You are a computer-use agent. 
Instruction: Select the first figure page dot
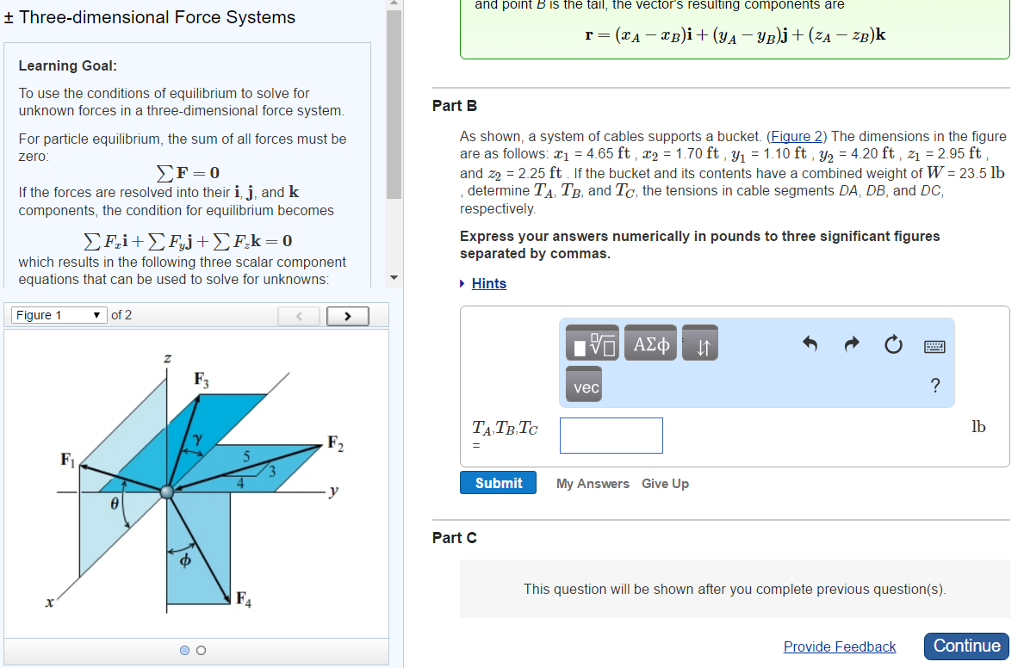point(184,650)
